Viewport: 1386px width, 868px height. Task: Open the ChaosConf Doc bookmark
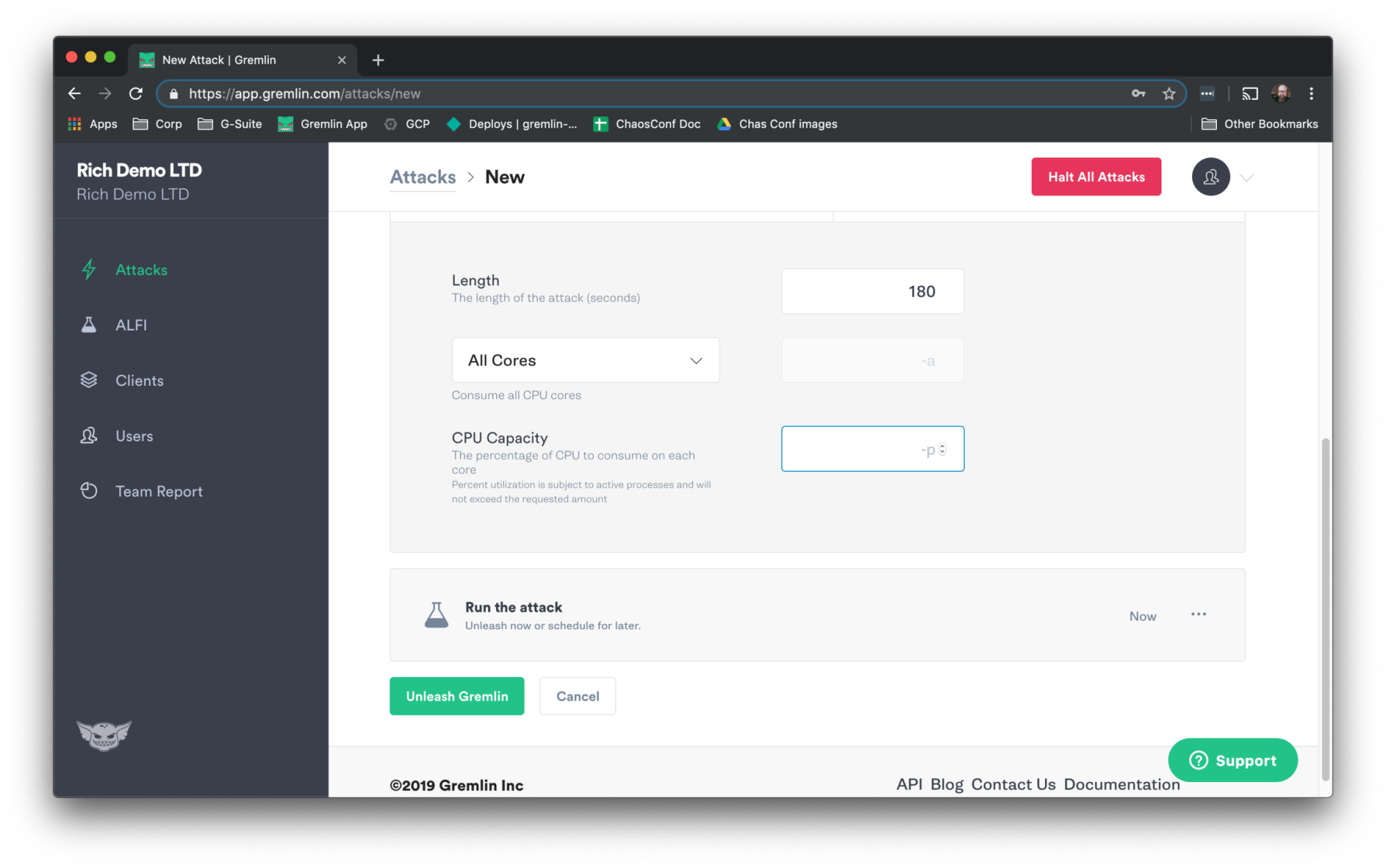(x=647, y=124)
